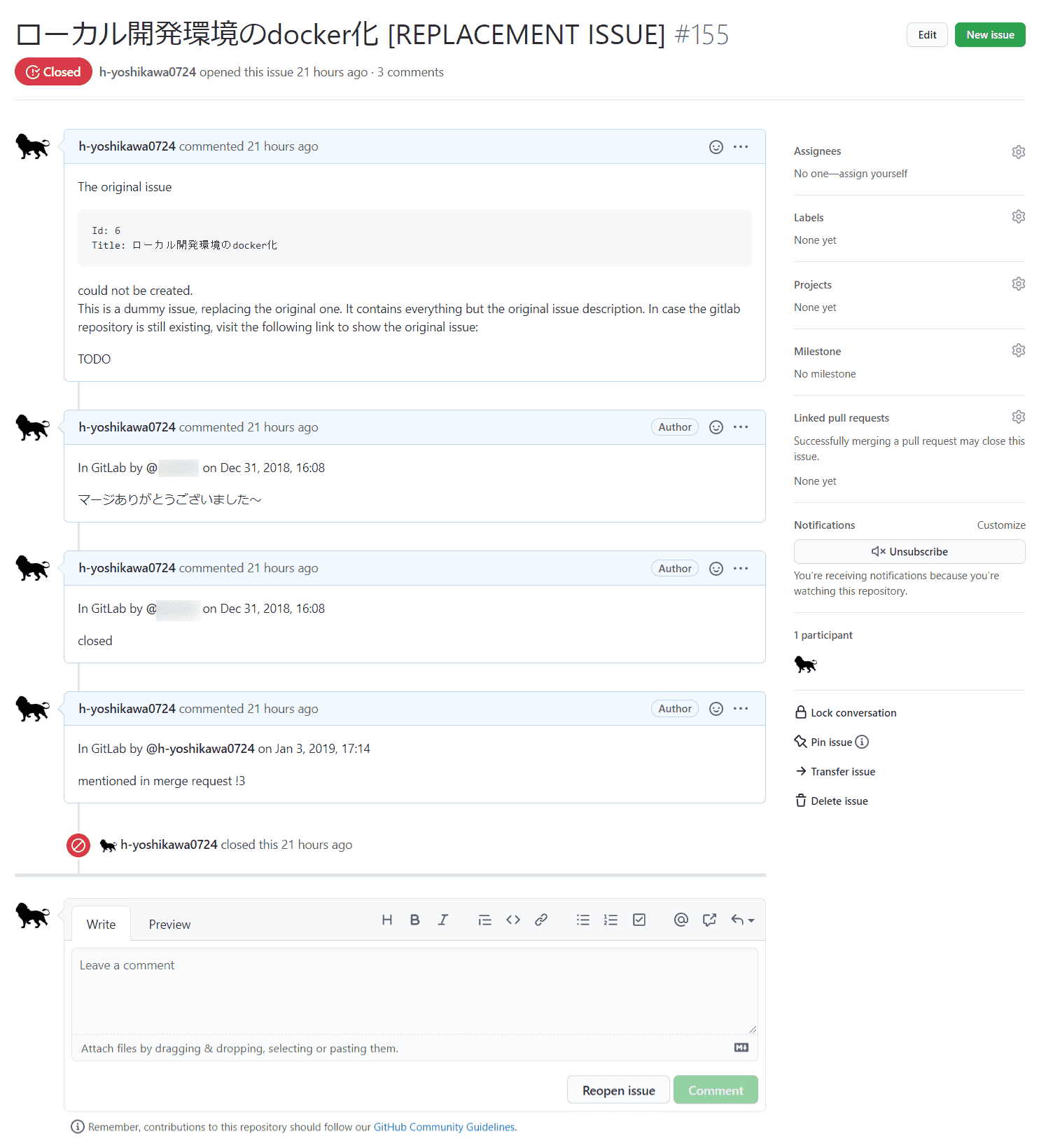
Task: Unsubscribe from notifications
Action: click(x=909, y=551)
